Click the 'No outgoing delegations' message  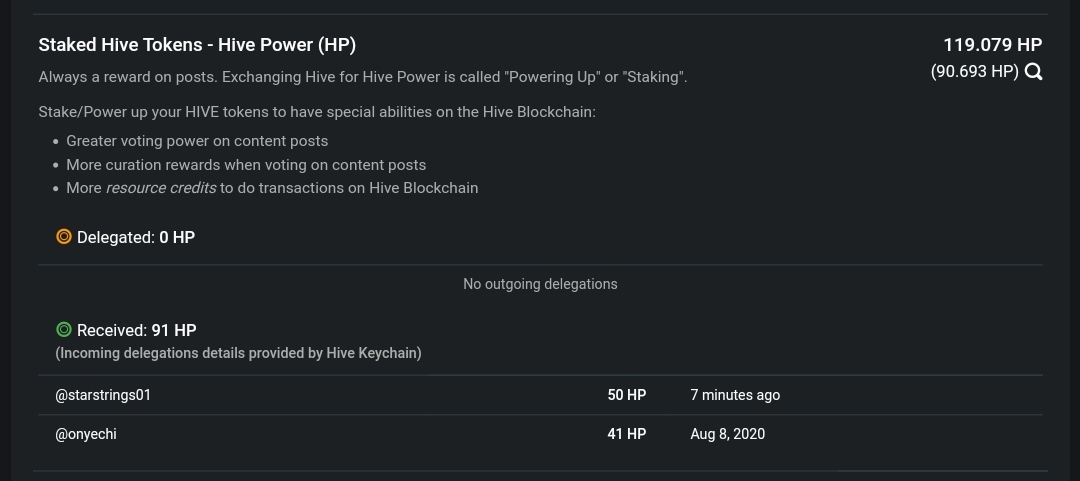pyautogui.click(x=540, y=284)
